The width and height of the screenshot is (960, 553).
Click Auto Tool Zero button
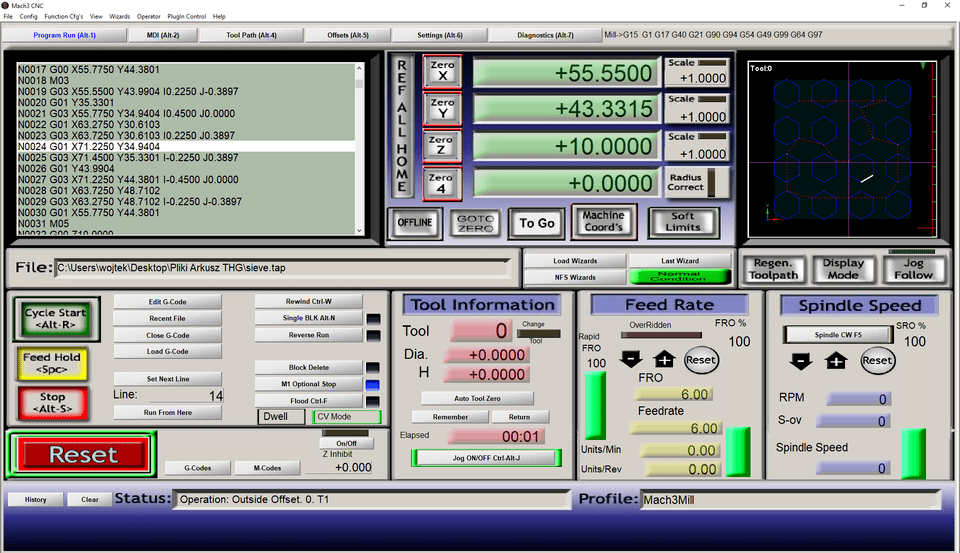coord(477,399)
